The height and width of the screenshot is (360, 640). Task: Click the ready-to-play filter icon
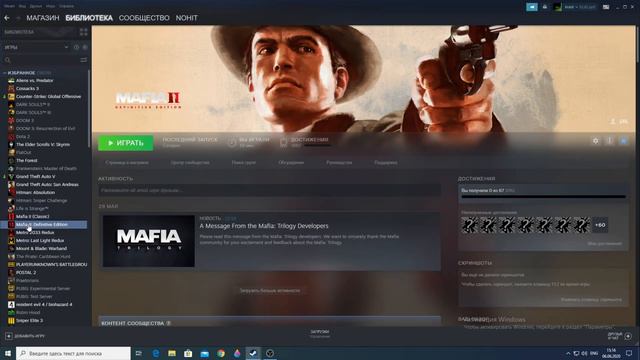[84, 47]
